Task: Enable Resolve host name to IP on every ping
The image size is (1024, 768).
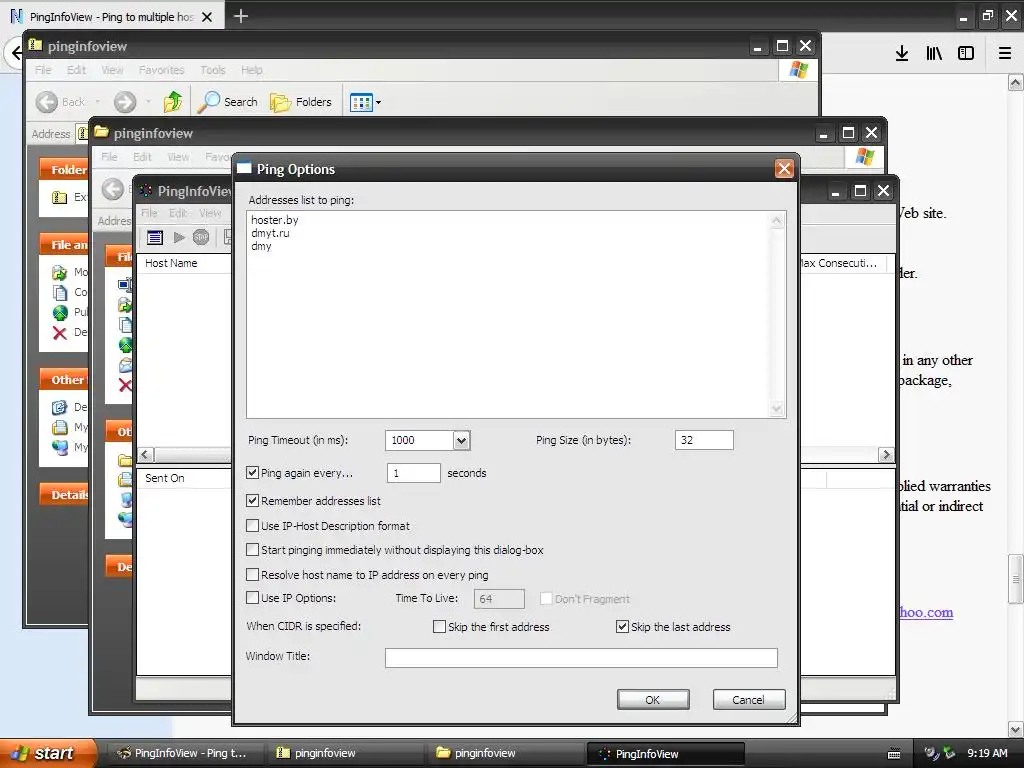Action: point(252,574)
